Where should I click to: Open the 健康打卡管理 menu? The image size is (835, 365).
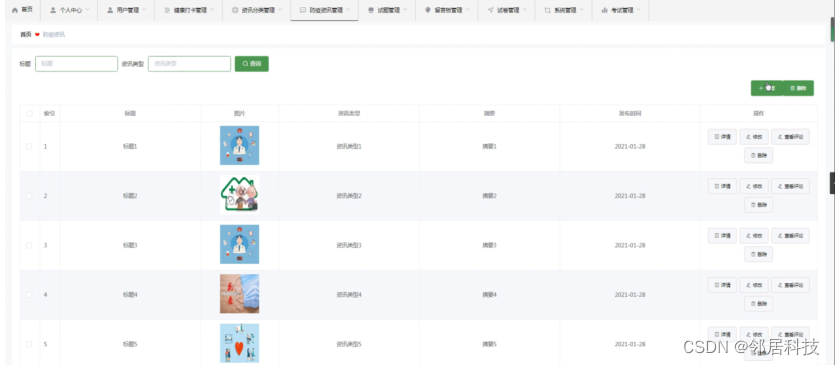(190, 10)
